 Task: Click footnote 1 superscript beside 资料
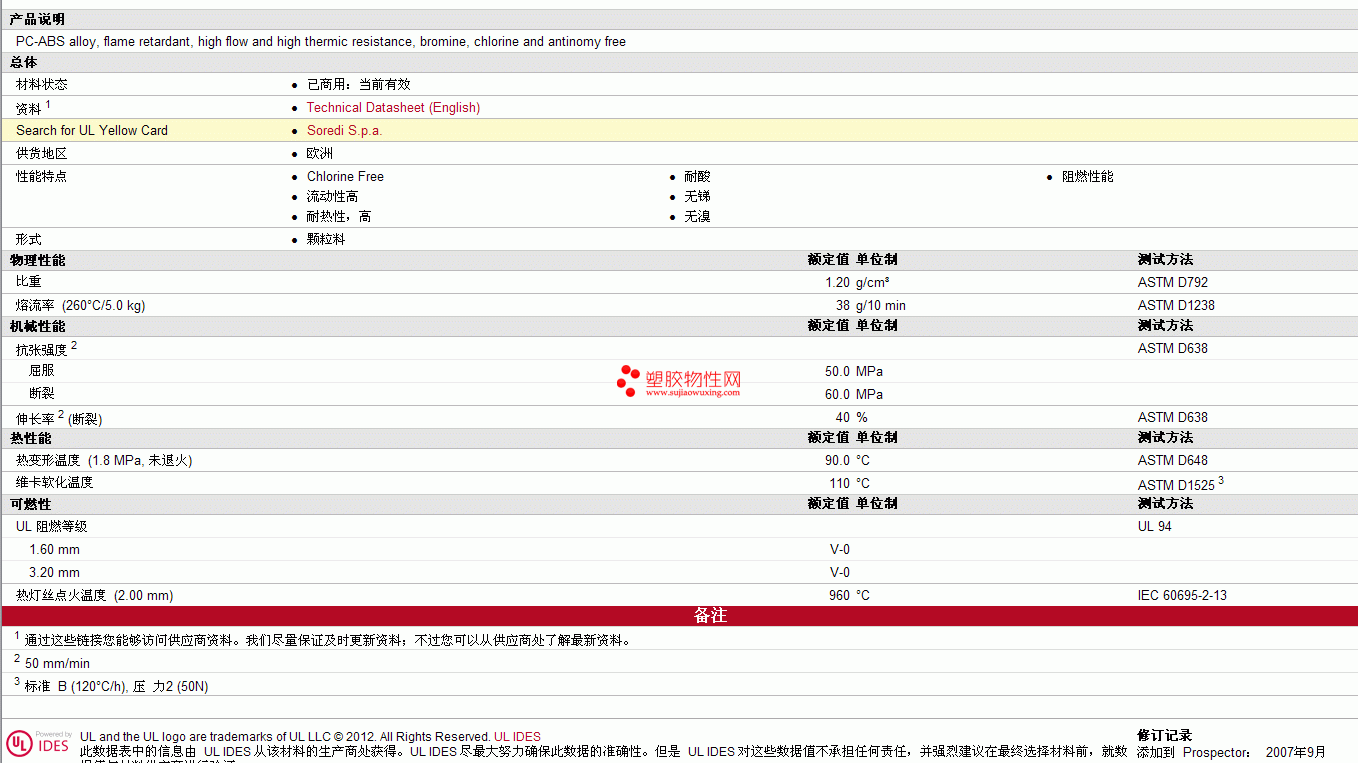[48, 104]
